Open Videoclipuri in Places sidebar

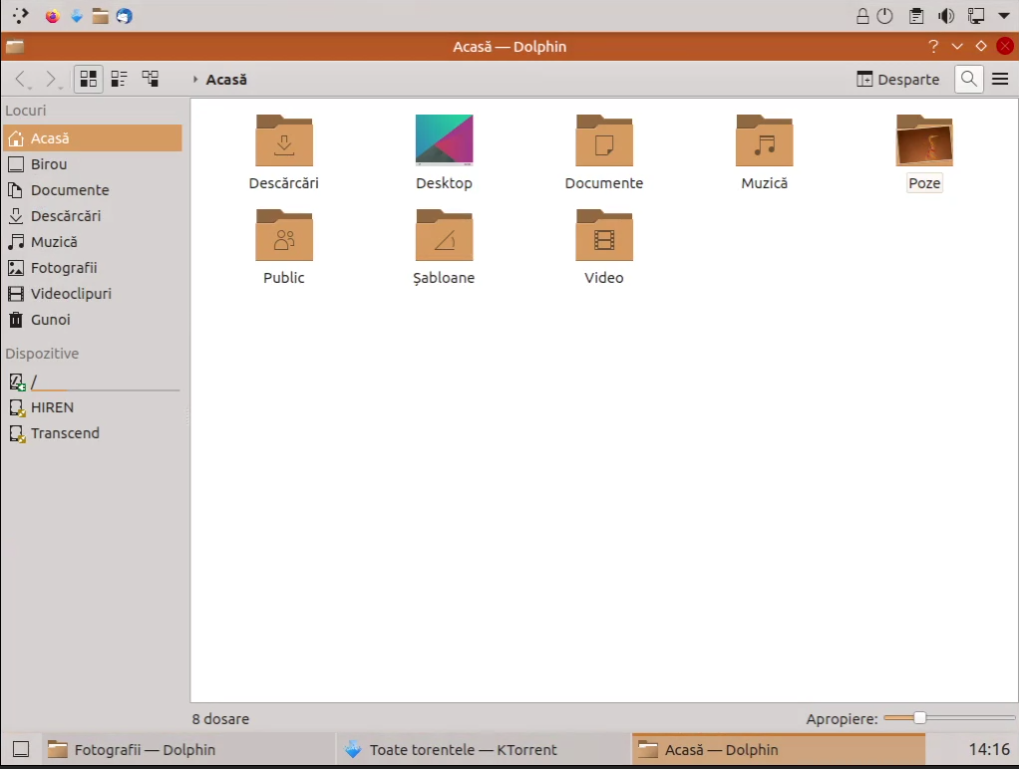(x=93, y=294)
